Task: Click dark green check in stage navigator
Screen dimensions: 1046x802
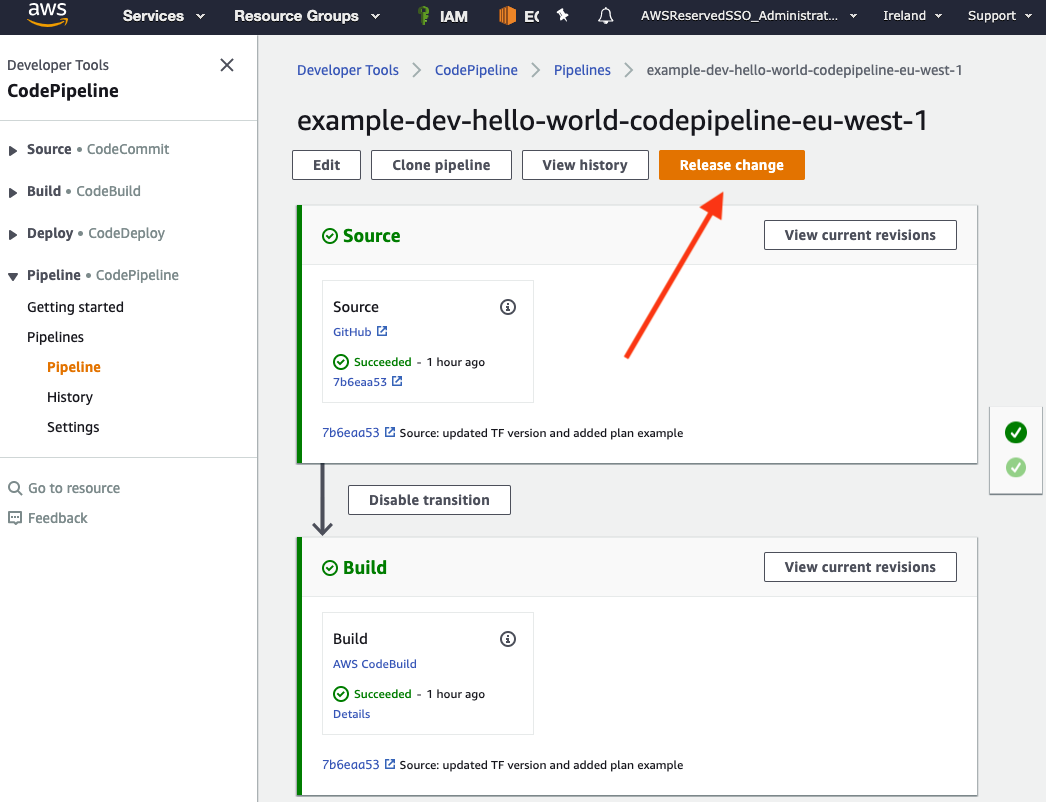Action: pyautogui.click(x=1015, y=432)
